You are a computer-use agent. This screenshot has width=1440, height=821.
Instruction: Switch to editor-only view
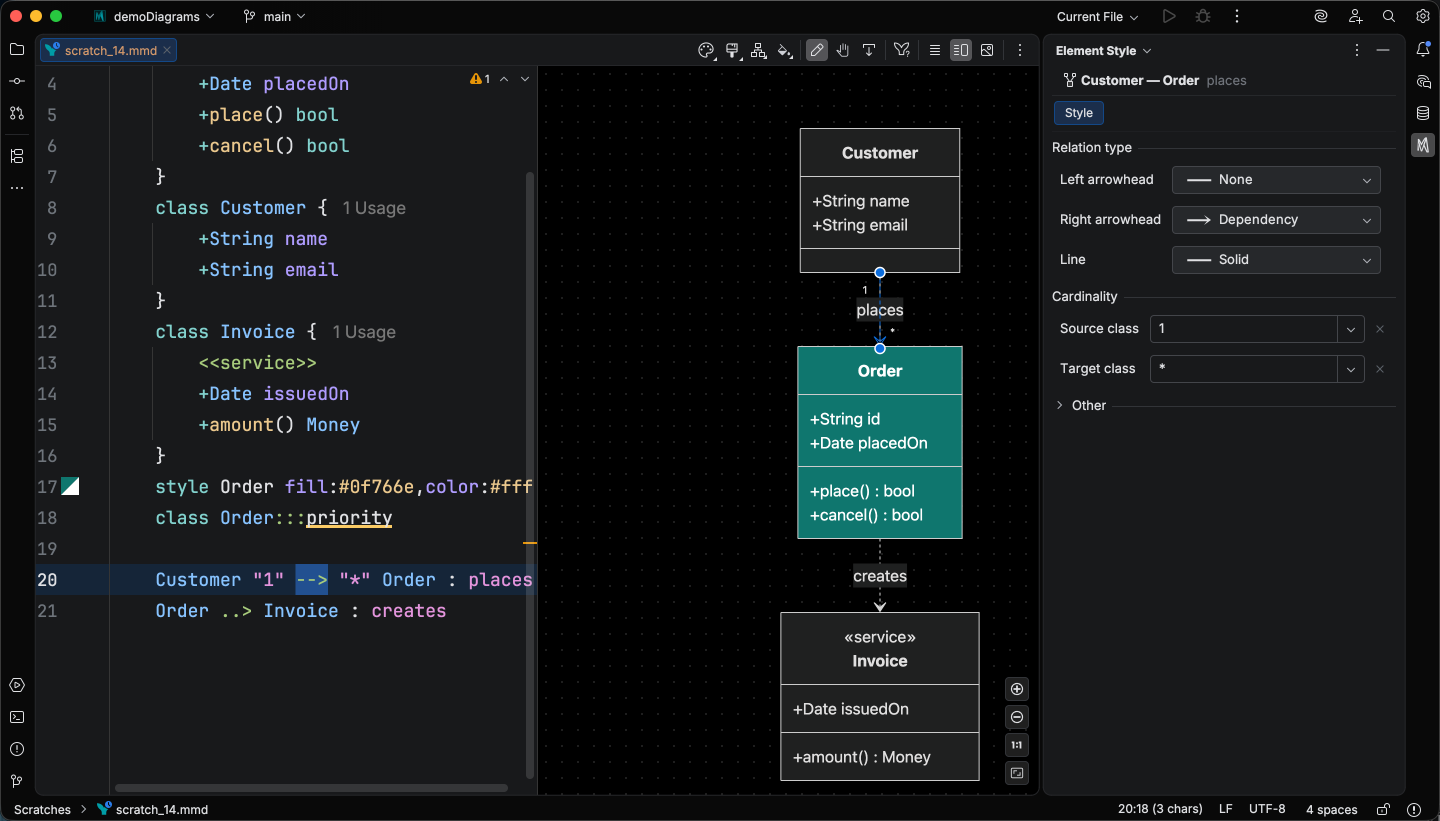point(935,50)
